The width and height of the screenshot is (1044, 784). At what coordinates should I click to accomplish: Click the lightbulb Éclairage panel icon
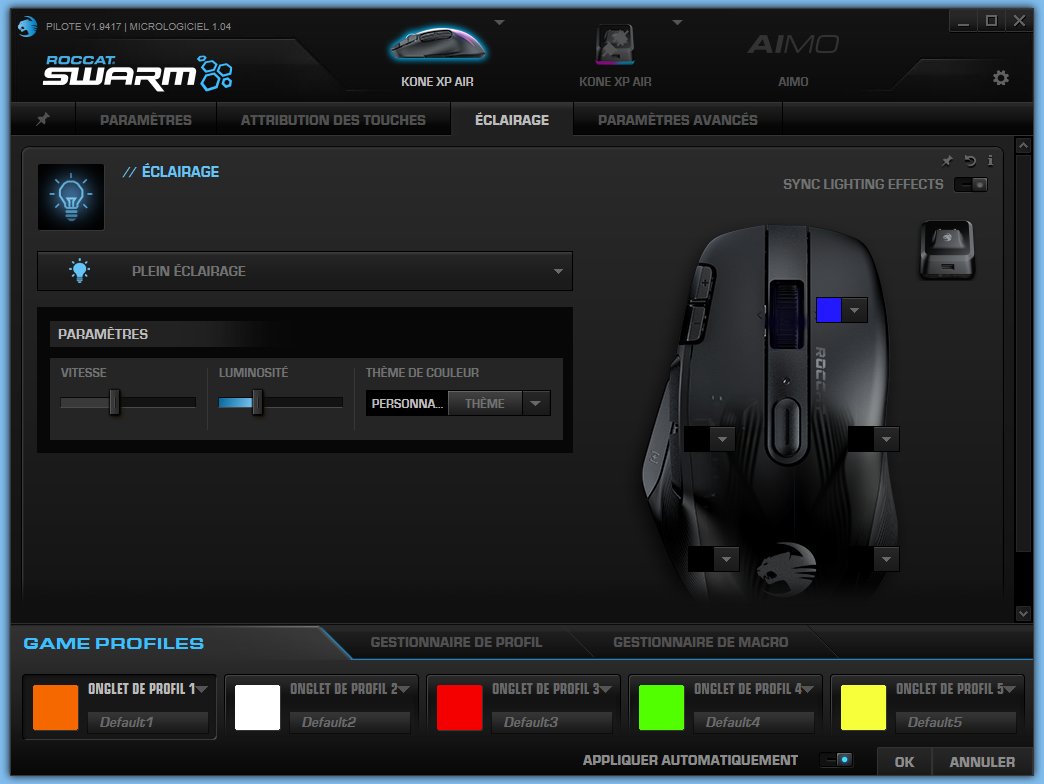[x=70, y=197]
